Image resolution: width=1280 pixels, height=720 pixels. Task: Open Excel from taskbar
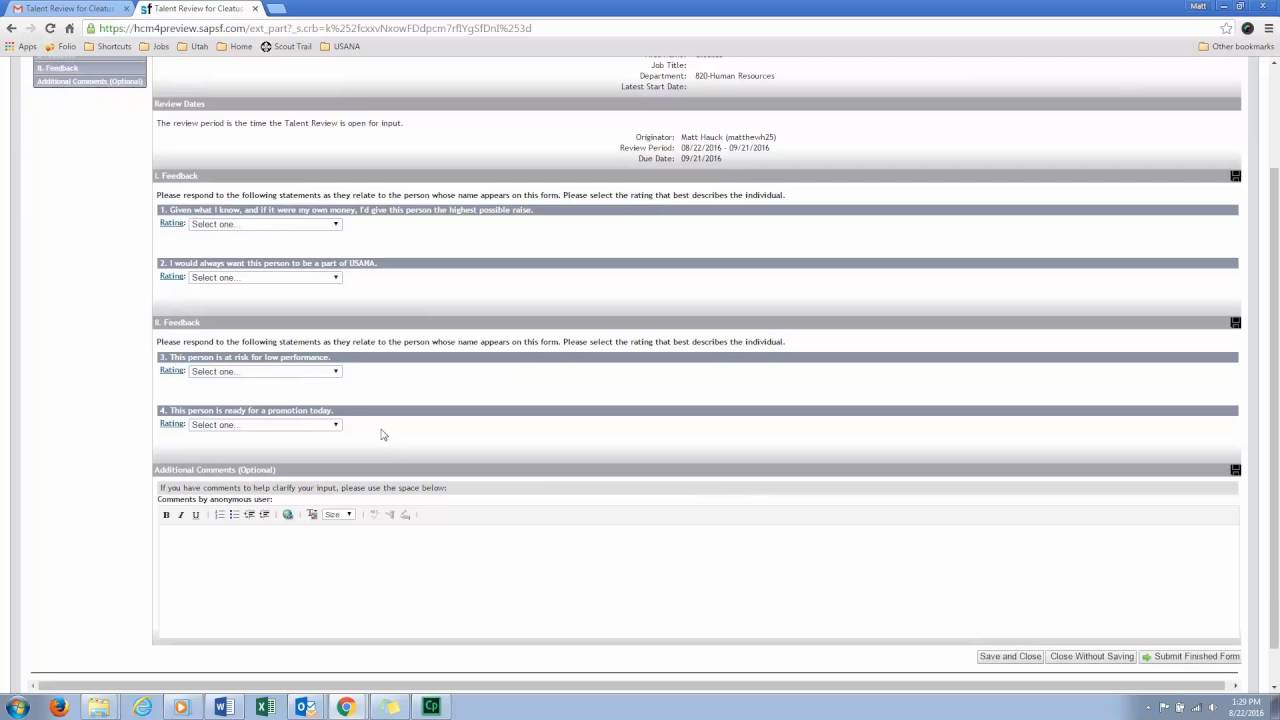click(x=265, y=707)
